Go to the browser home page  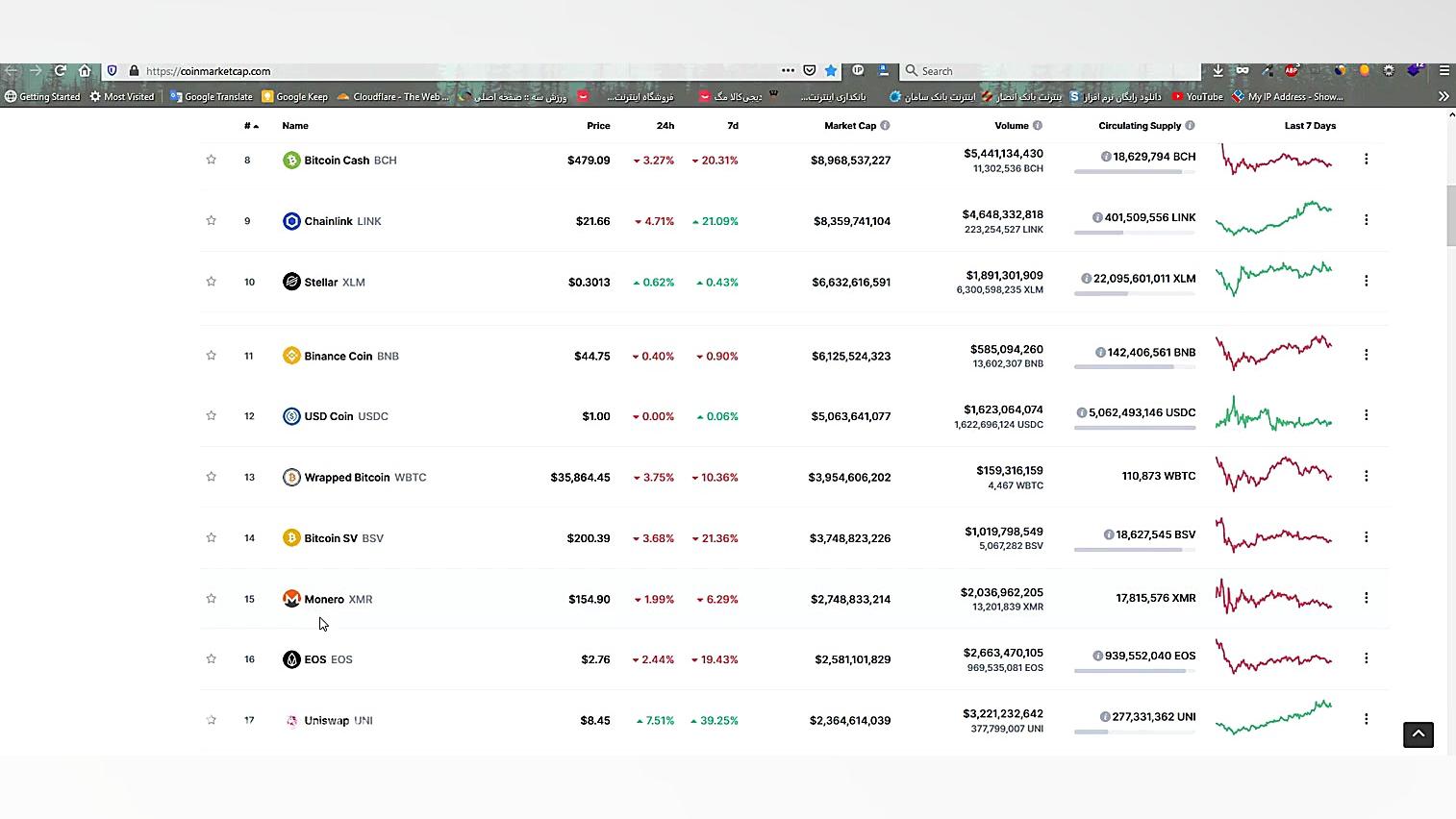tap(85, 70)
